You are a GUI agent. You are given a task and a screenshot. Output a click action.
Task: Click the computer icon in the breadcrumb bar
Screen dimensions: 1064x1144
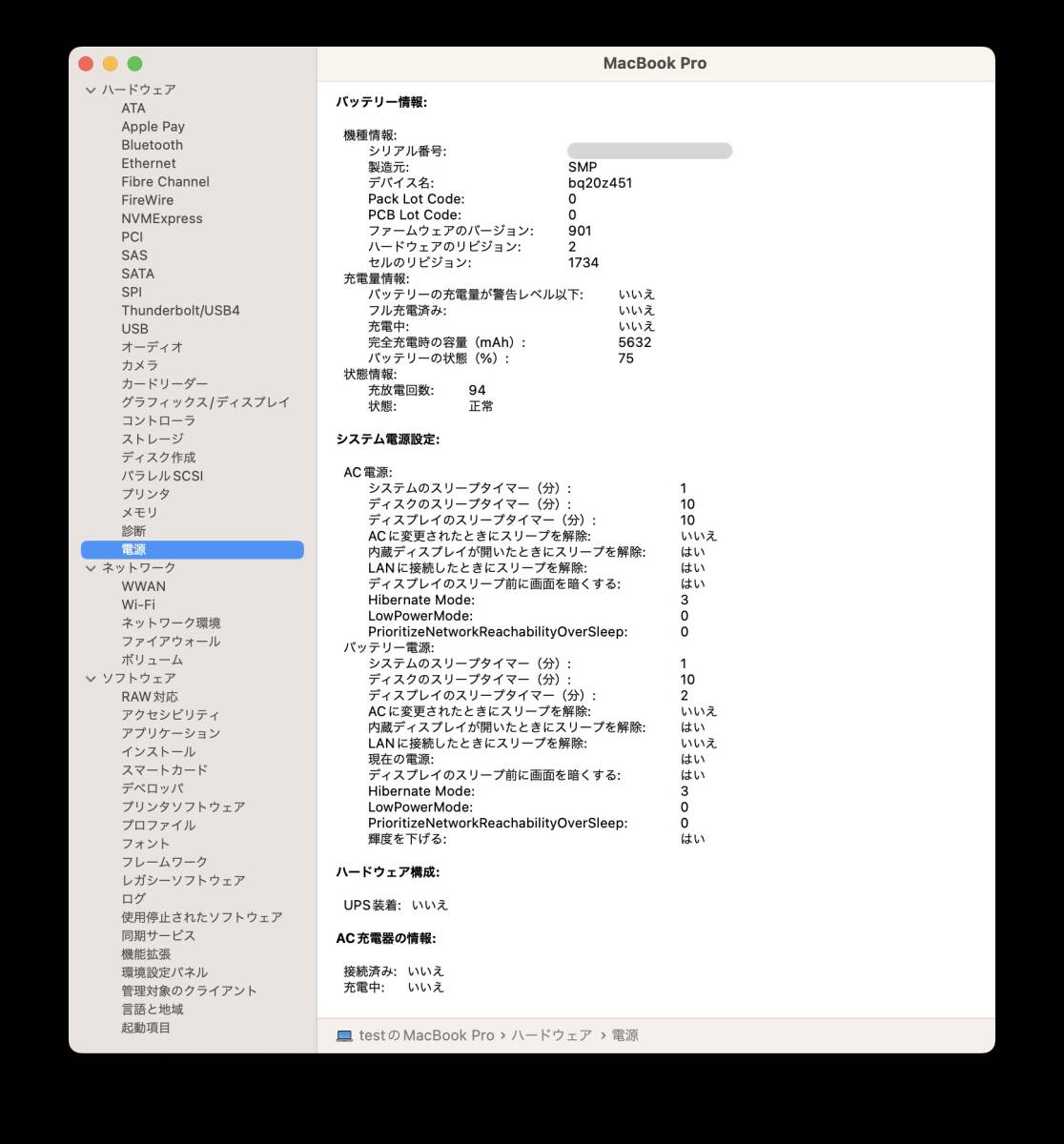(x=343, y=1035)
